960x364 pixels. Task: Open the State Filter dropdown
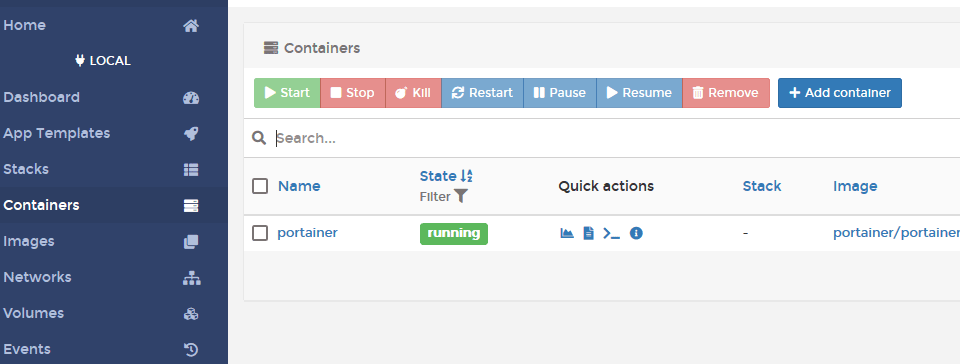(444, 196)
